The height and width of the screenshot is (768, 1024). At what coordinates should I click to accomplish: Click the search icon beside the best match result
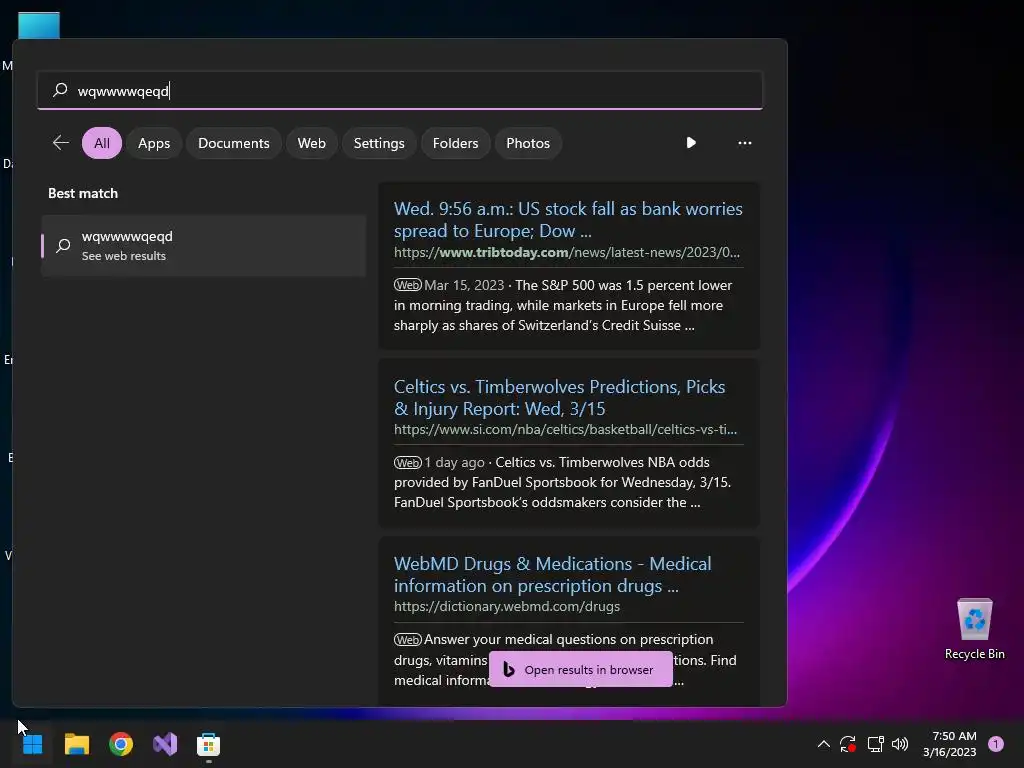point(63,246)
